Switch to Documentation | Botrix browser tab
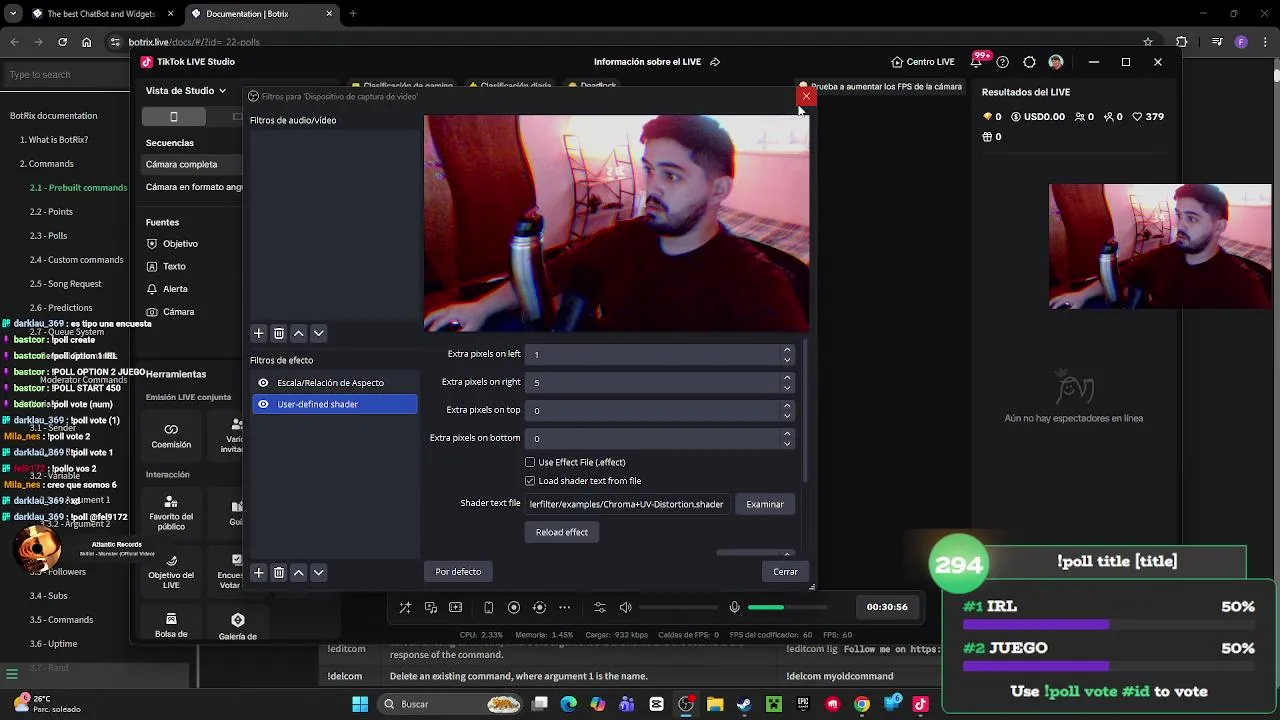This screenshot has width=1280, height=720. tap(262, 14)
